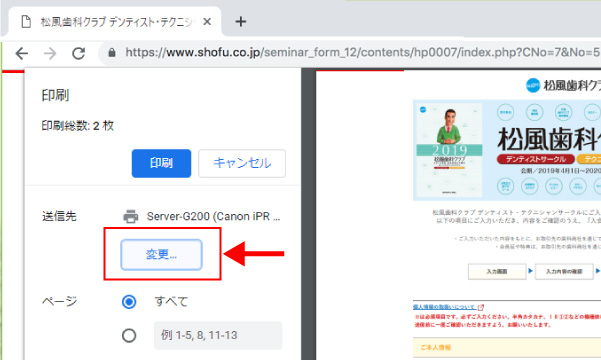The width and height of the screenshot is (601, 360).
Task: Click the 入力内容の確認 step box
Action: click(564, 271)
